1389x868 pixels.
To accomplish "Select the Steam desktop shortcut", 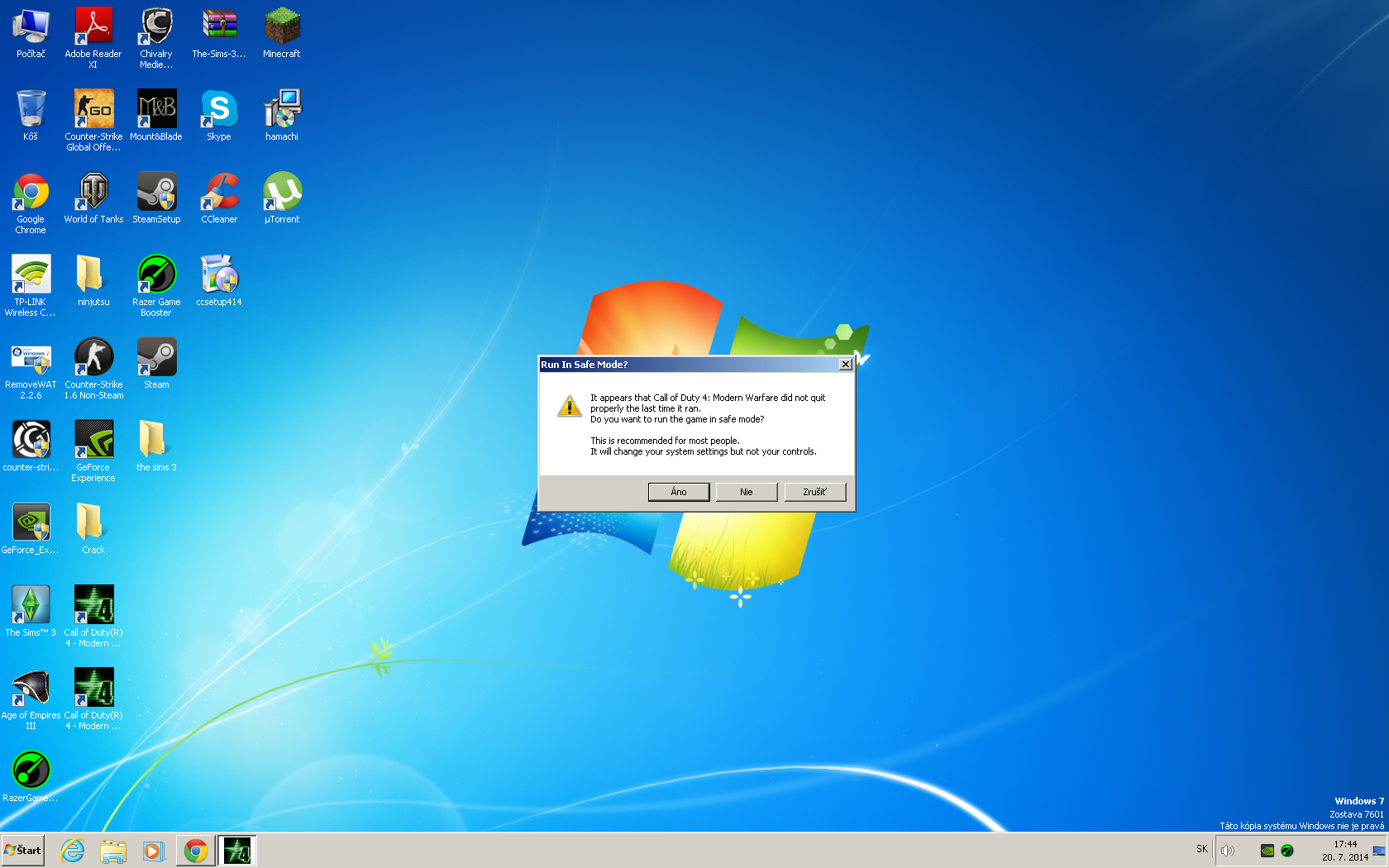I will [156, 364].
